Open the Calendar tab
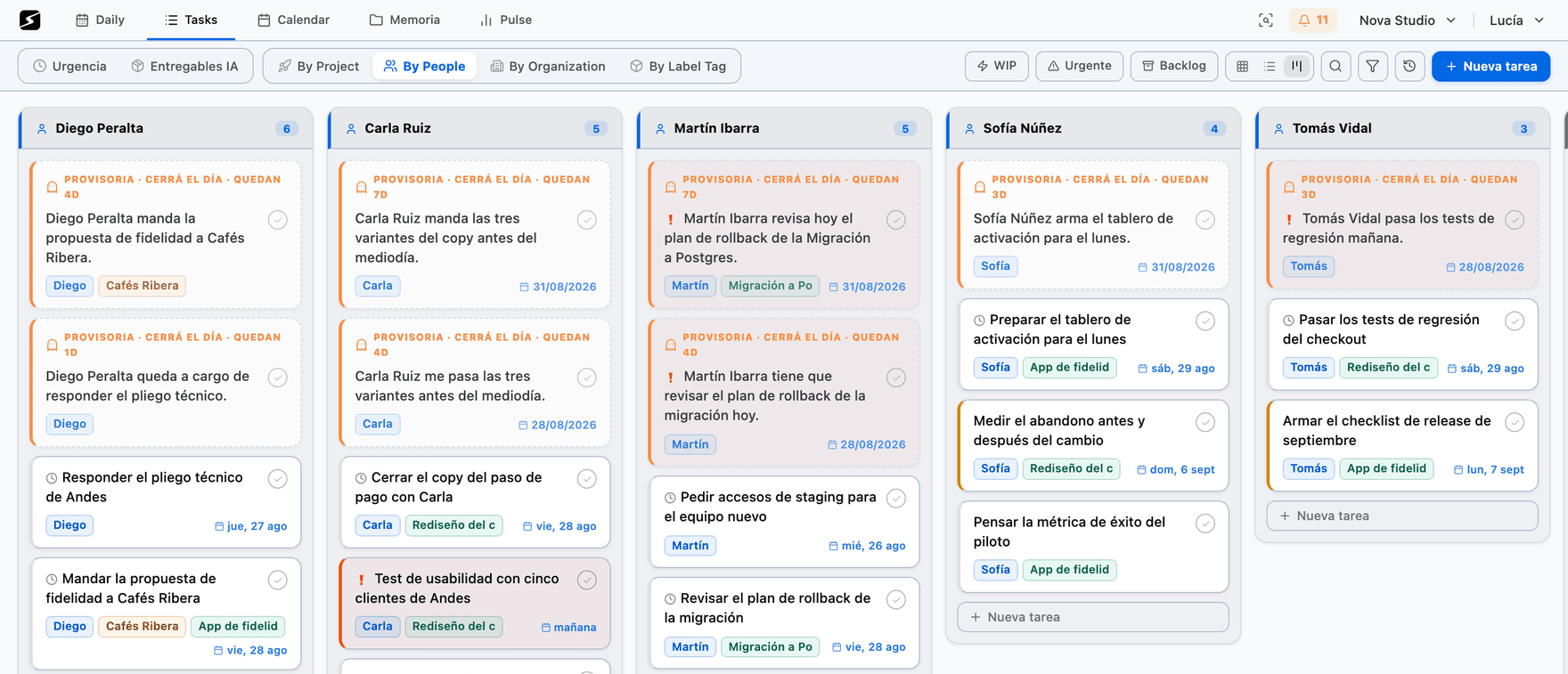This screenshot has width=1568, height=674. coord(293,20)
